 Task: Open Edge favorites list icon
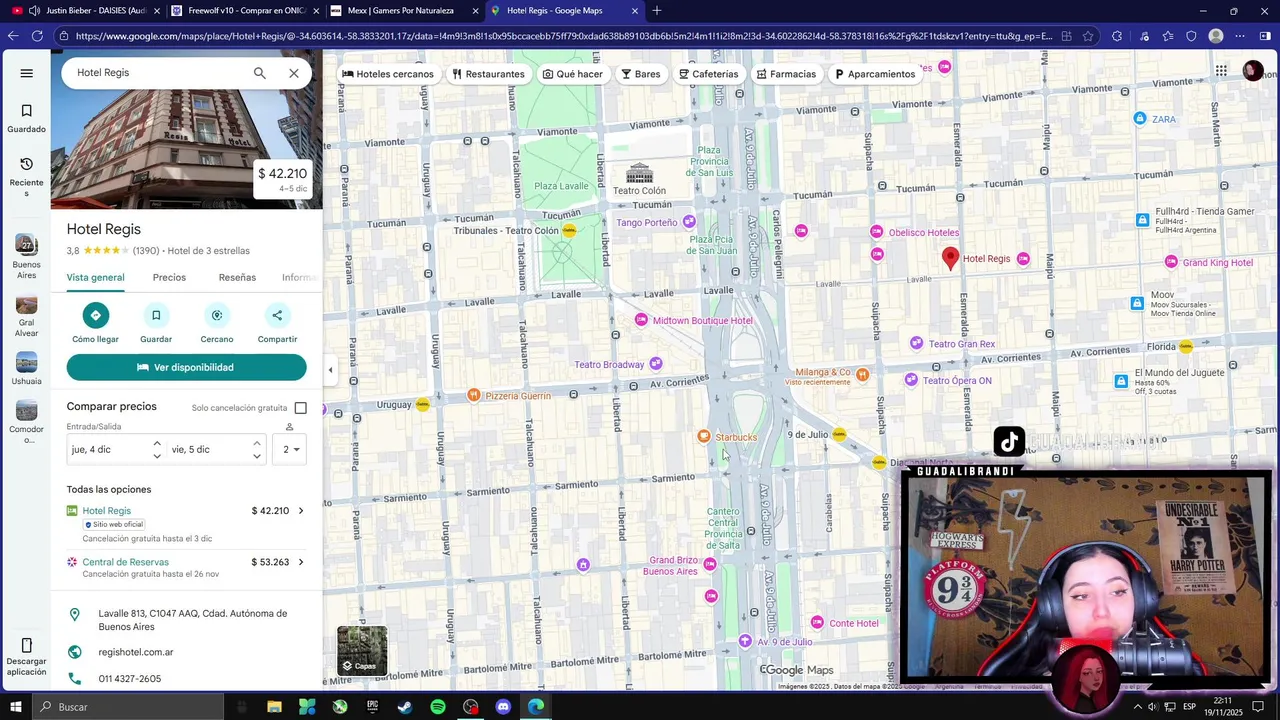tap(1167, 36)
